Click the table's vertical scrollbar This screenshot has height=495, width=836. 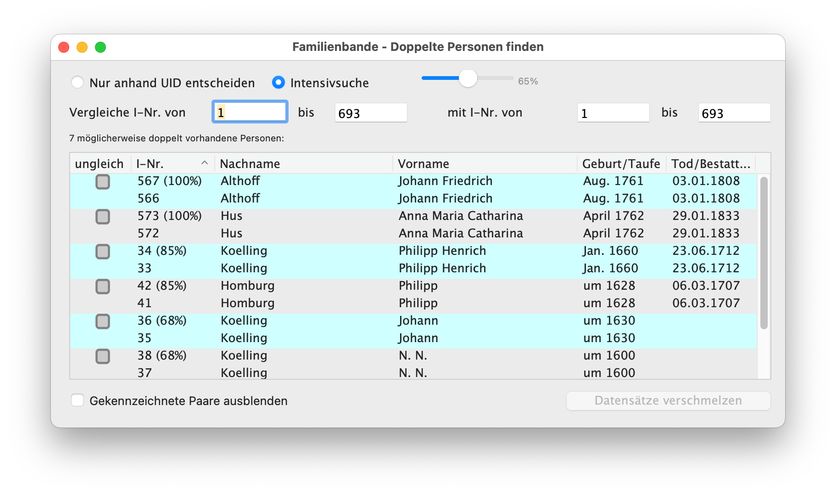(764, 252)
